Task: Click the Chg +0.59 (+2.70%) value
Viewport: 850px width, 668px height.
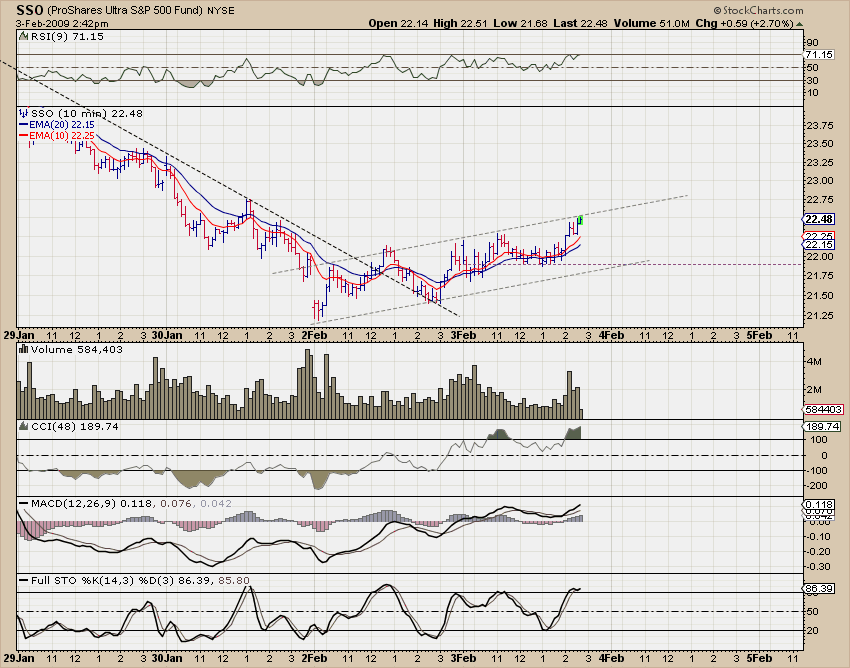Action: tap(744, 23)
